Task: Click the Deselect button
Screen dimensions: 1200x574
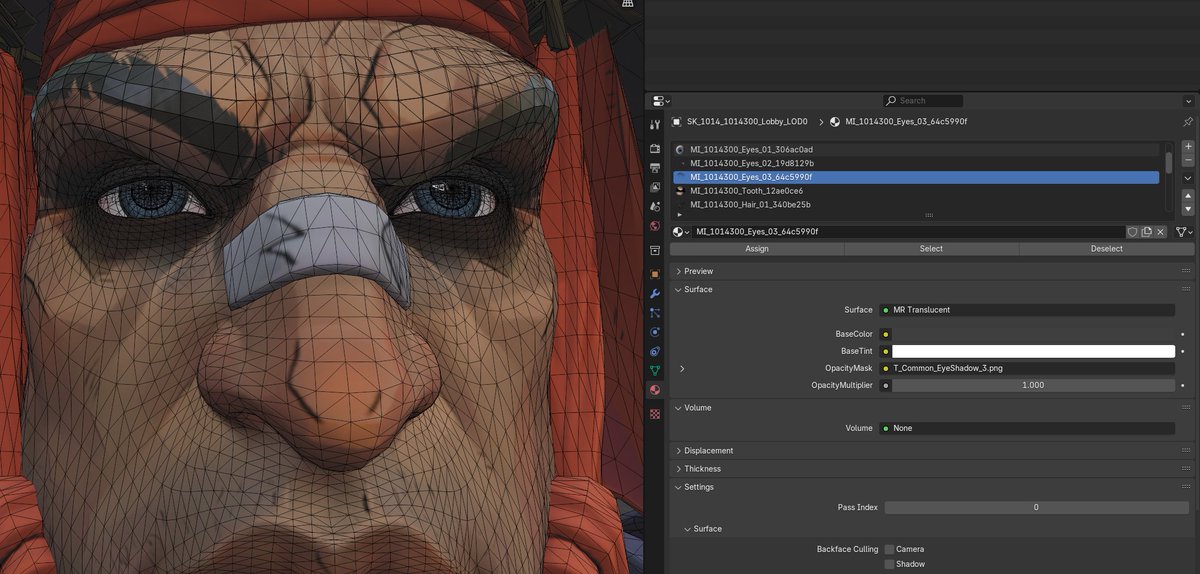Action: tap(1107, 249)
